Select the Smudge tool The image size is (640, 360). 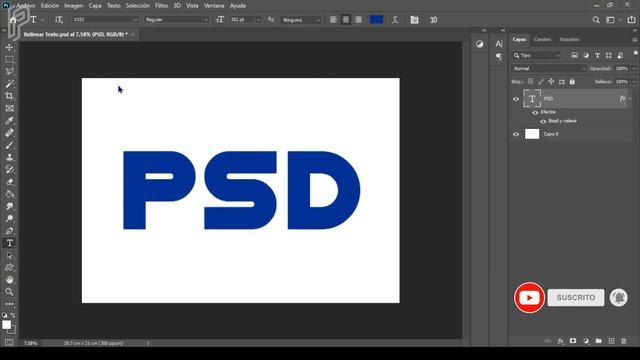[x=9, y=207]
